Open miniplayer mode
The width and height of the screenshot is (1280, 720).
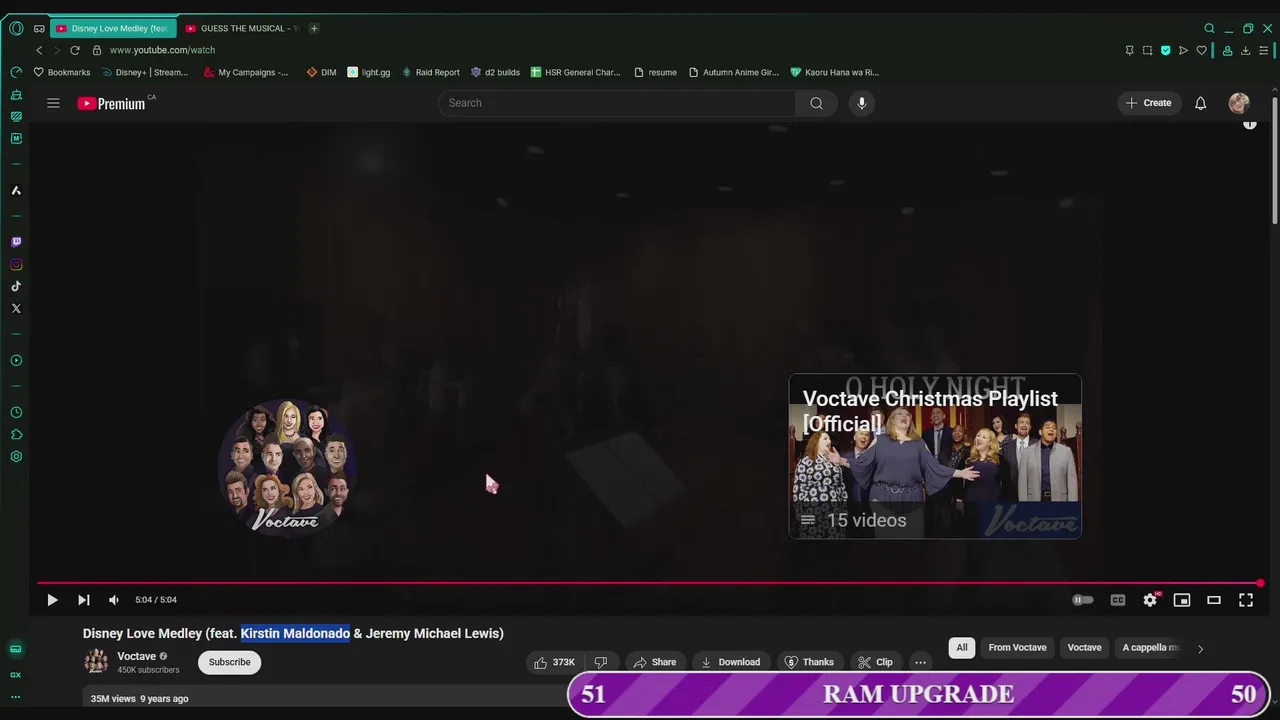1182,600
